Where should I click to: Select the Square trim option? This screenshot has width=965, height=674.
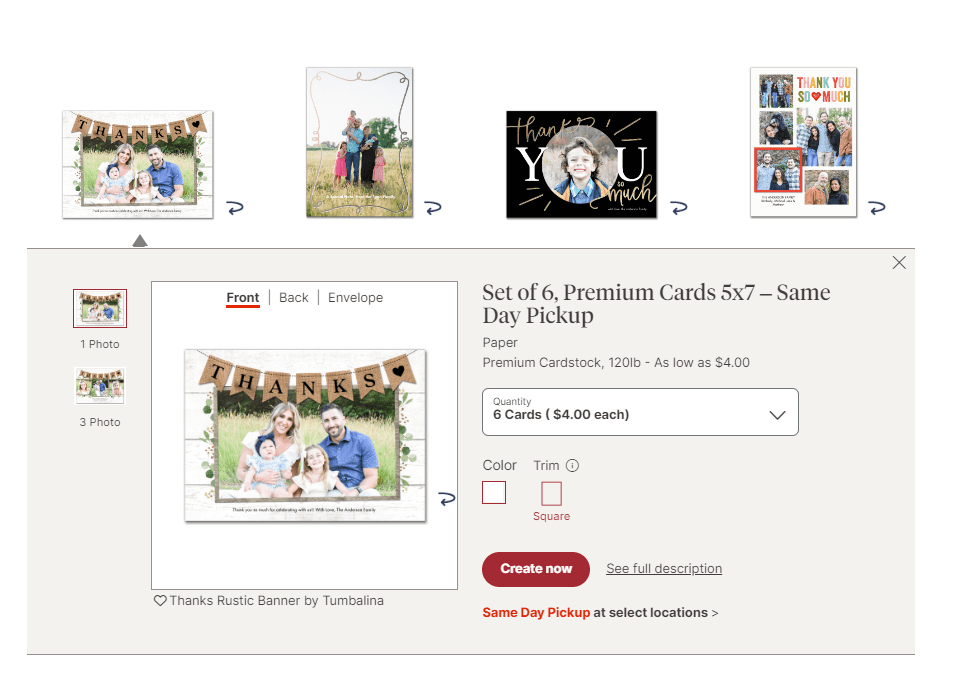(551, 493)
